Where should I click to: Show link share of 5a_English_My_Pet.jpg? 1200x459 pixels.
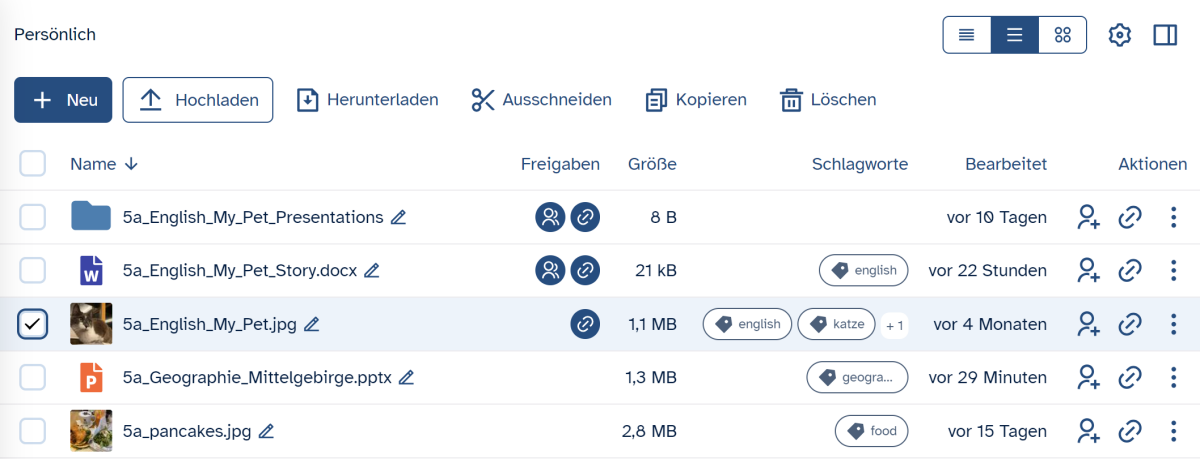coord(585,324)
